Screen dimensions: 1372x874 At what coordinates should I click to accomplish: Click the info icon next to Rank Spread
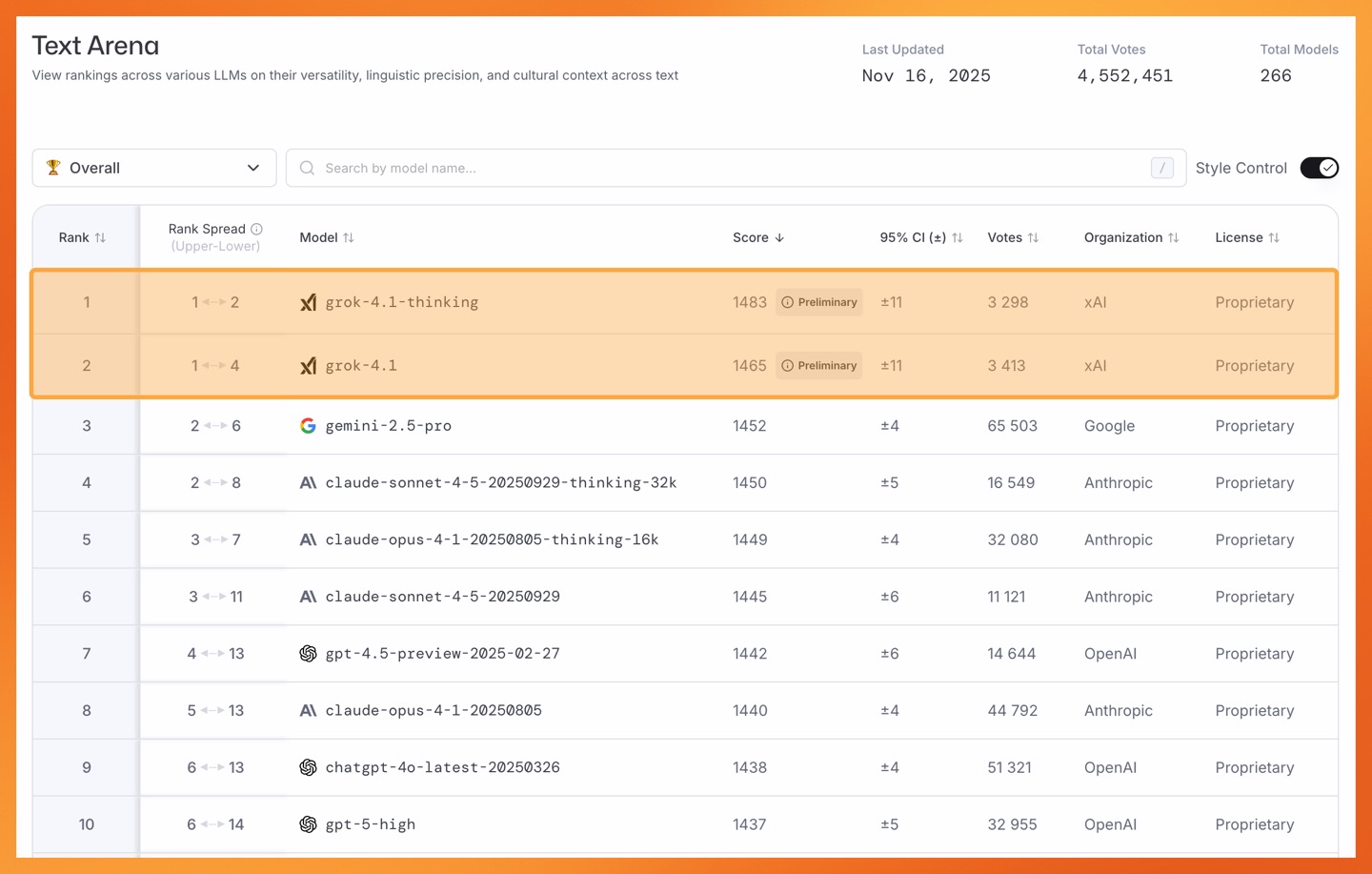[257, 229]
